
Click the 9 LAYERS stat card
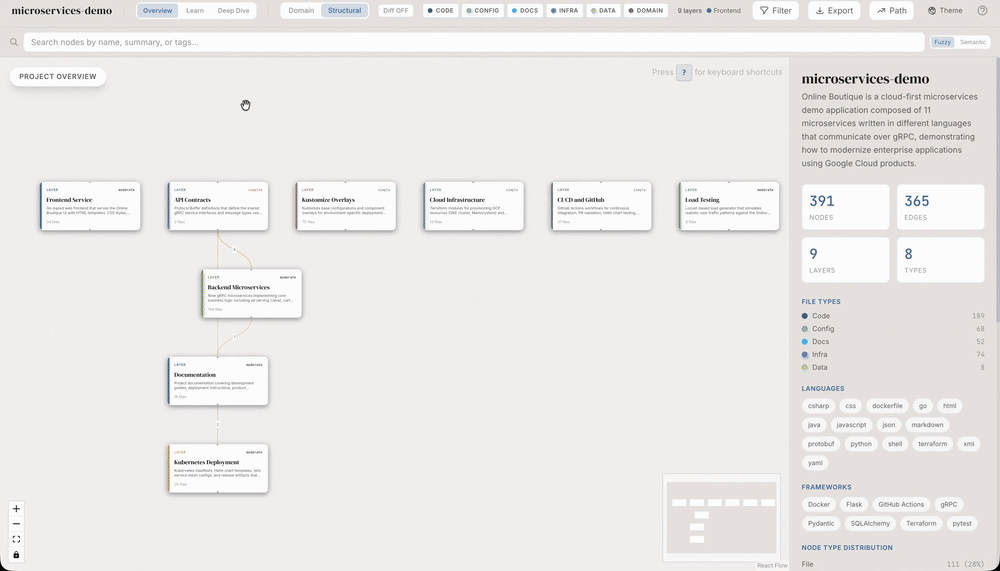point(845,260)
